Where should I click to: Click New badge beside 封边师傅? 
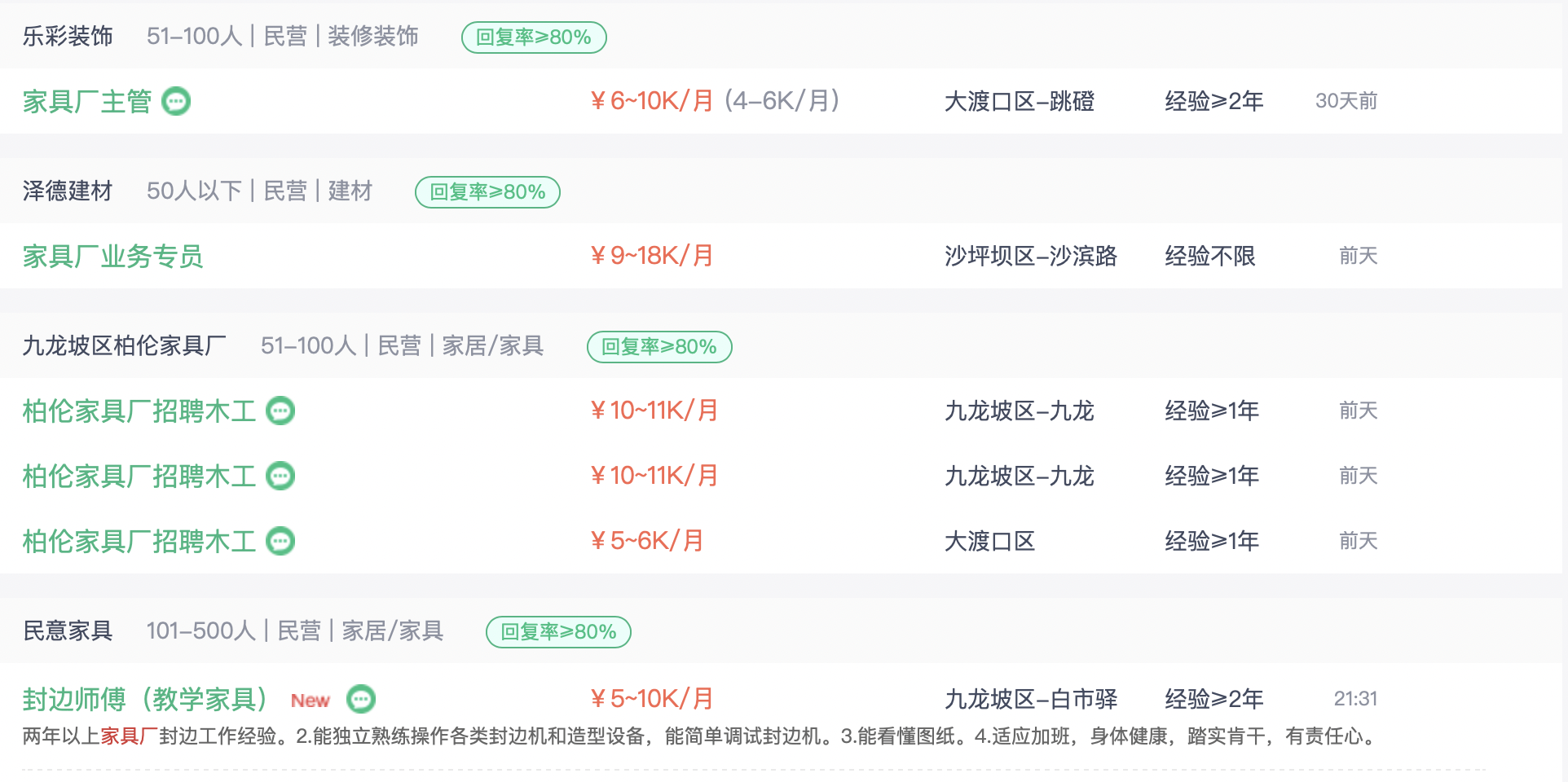click(x=310, y=701)
